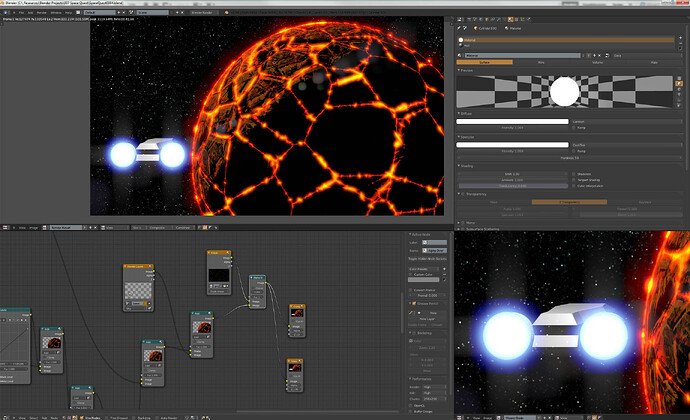Open the Render menu in top bar
This screenshot has height=420, width=690.
click(42, 12)
